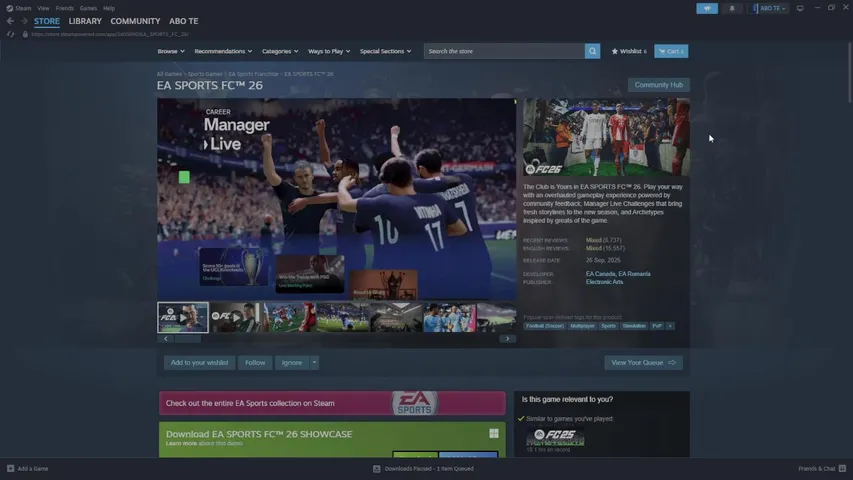The height and width of the screenshot is (480, 853).
Task: Click the Big Picture mode monitor icon
Action: pos(800,8)
